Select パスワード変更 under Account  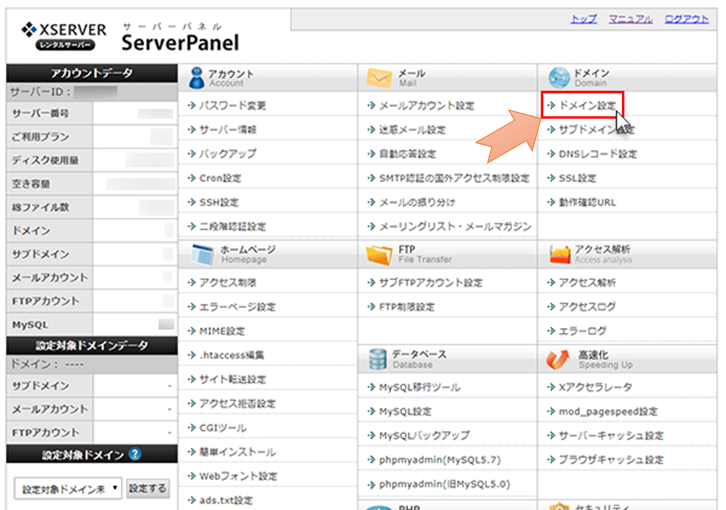point(232,105)
